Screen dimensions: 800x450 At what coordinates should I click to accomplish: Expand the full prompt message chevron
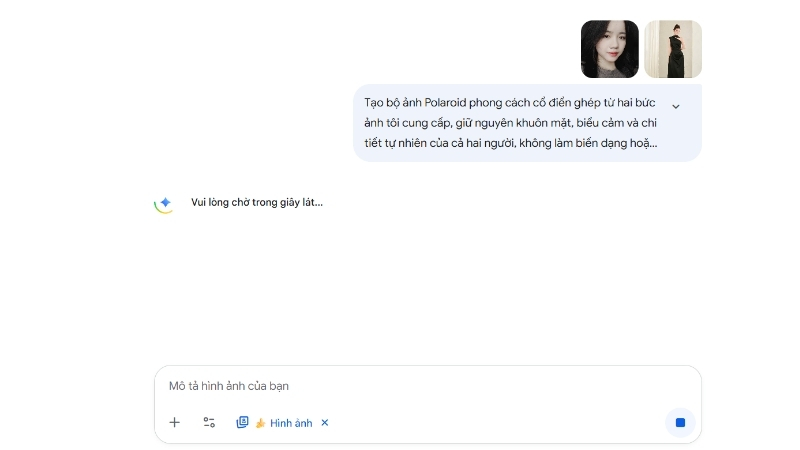(x=676, y=107)
